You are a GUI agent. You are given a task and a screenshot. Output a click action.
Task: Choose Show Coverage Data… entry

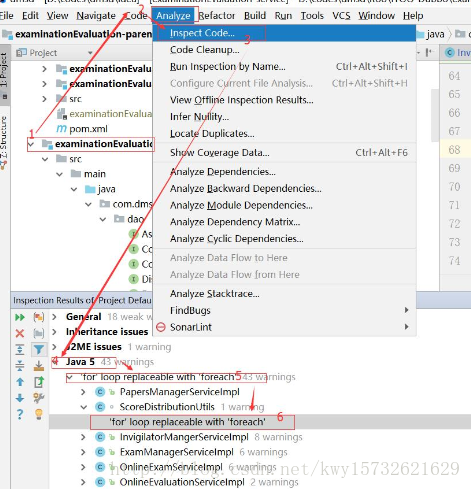tap(284, 153)
